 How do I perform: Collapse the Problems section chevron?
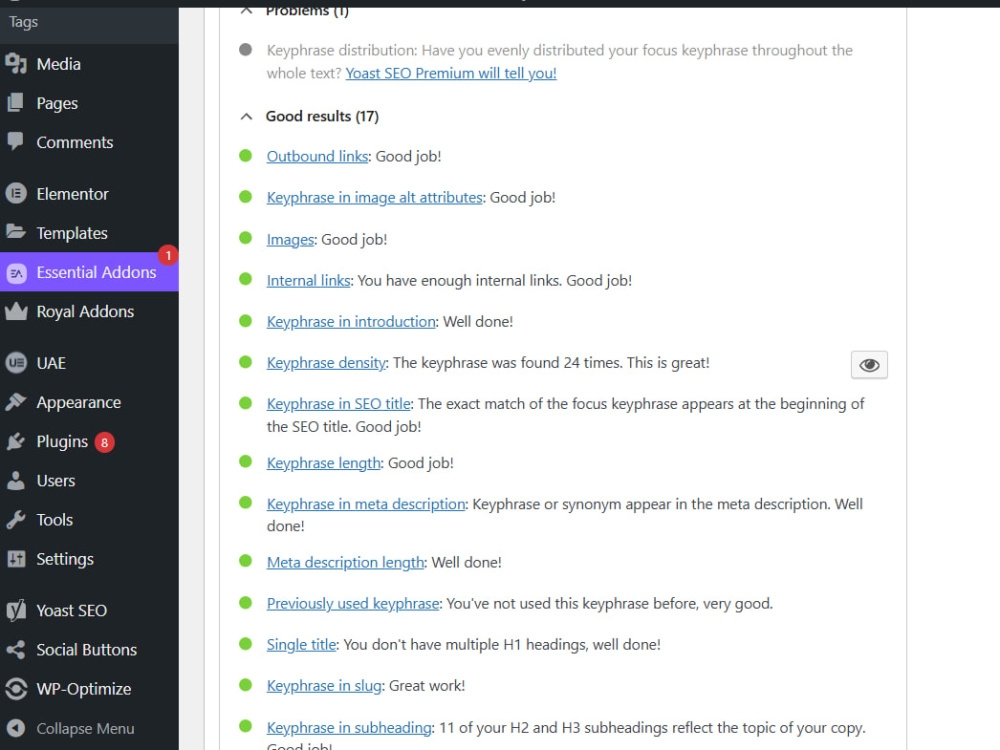[x=246, y=10]
